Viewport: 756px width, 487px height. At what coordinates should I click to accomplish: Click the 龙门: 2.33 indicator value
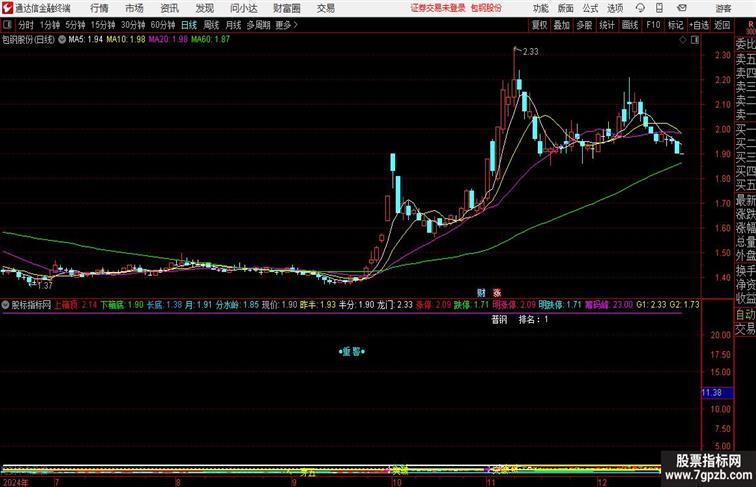(x=394, y=305)
